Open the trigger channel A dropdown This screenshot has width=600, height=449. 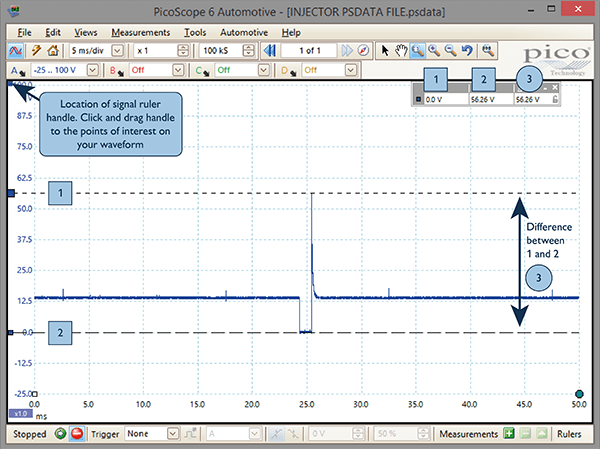point(255,434)
